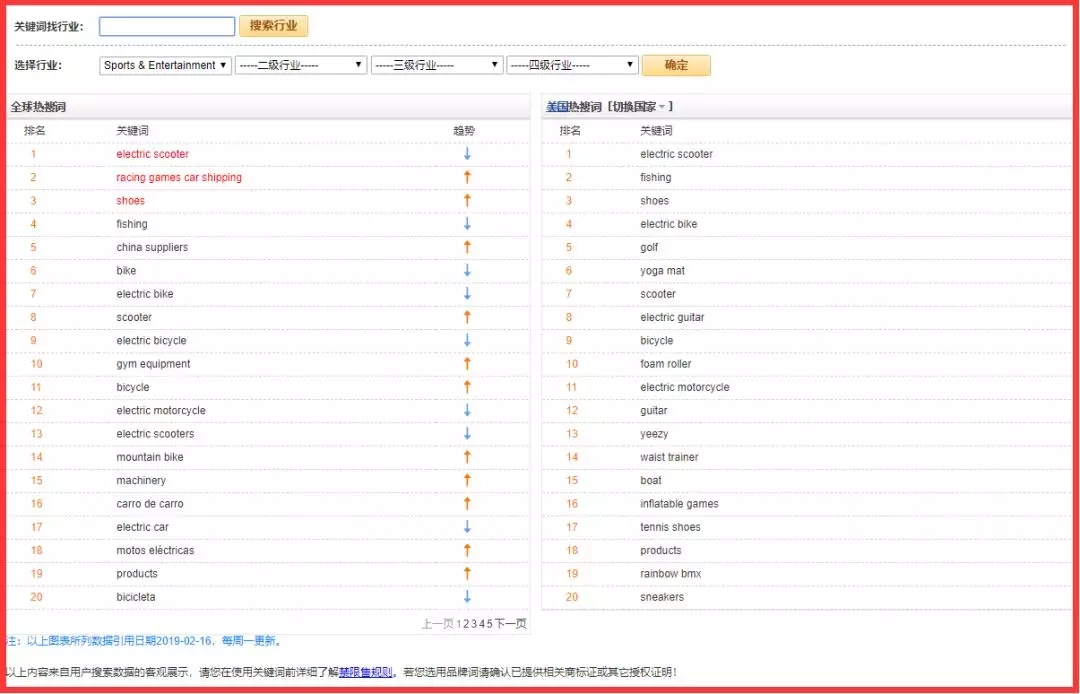Click the down trend arrow beside fishing
The width and height of the screenshot is (1080, 694).
click(467, 224)
